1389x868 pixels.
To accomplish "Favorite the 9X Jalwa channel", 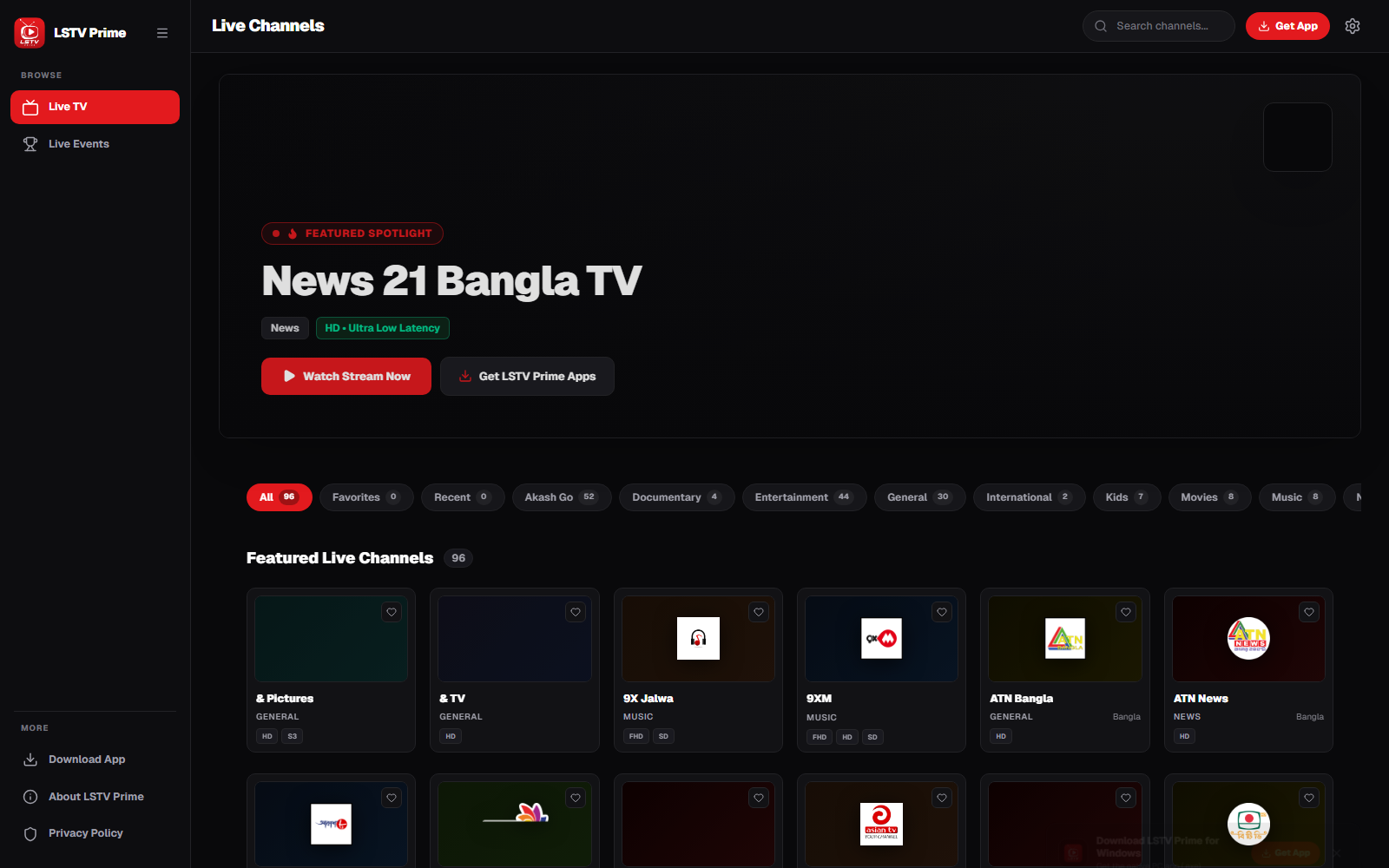I will [759, 612].
